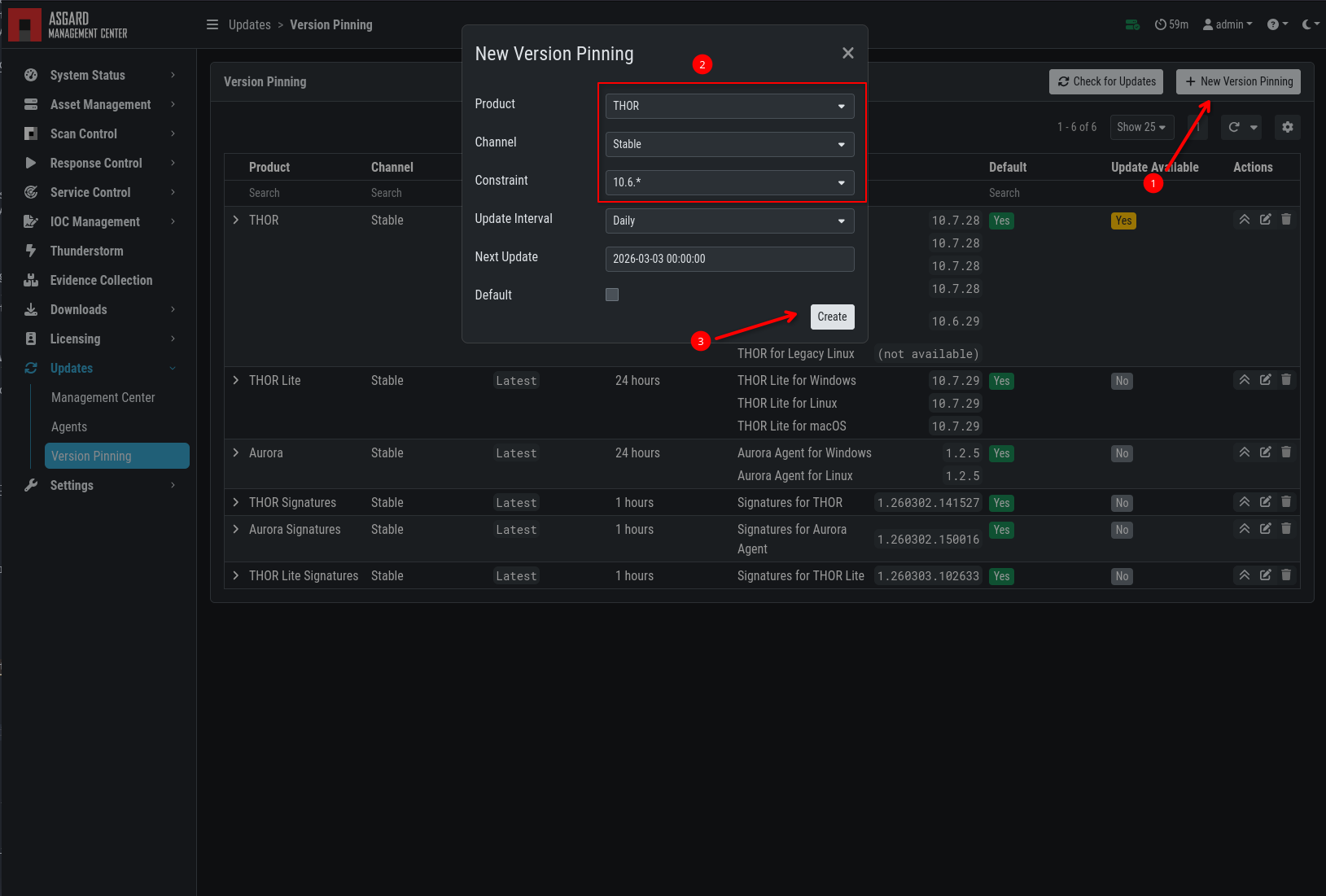Click the hamburger menu icon beside Updates

212,24
